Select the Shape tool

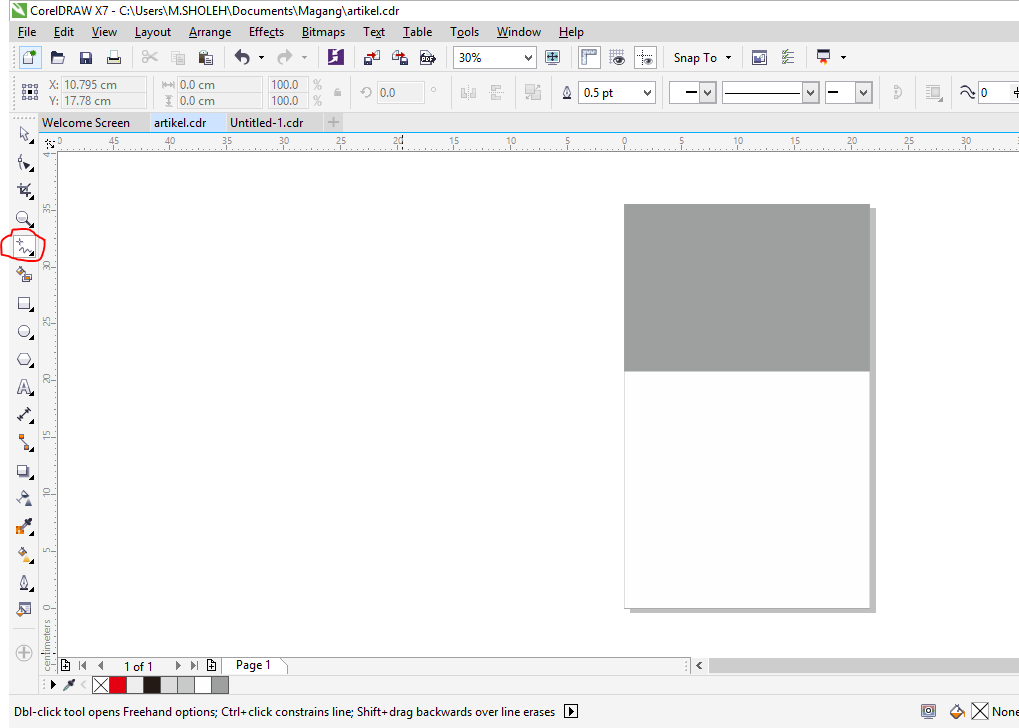23,162
